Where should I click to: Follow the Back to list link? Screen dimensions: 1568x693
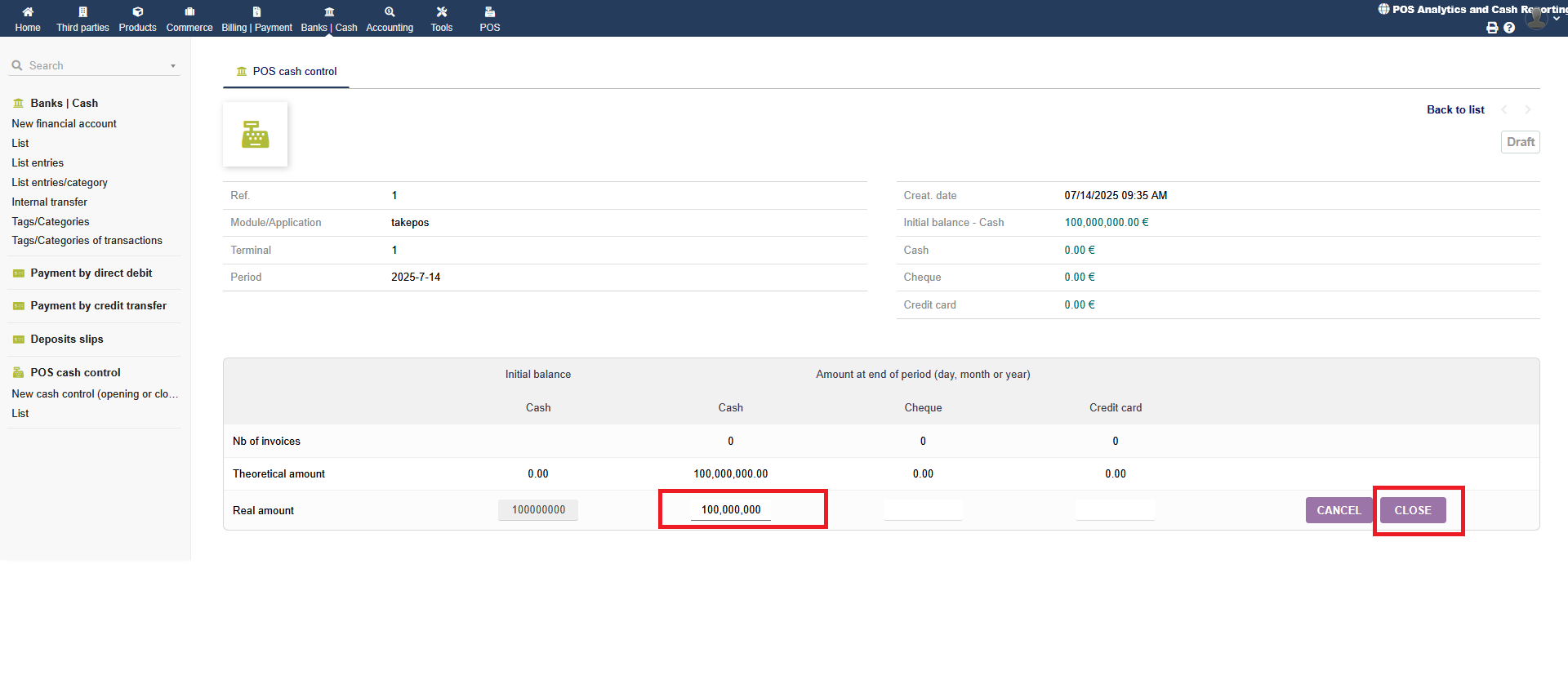[1454, 110]
